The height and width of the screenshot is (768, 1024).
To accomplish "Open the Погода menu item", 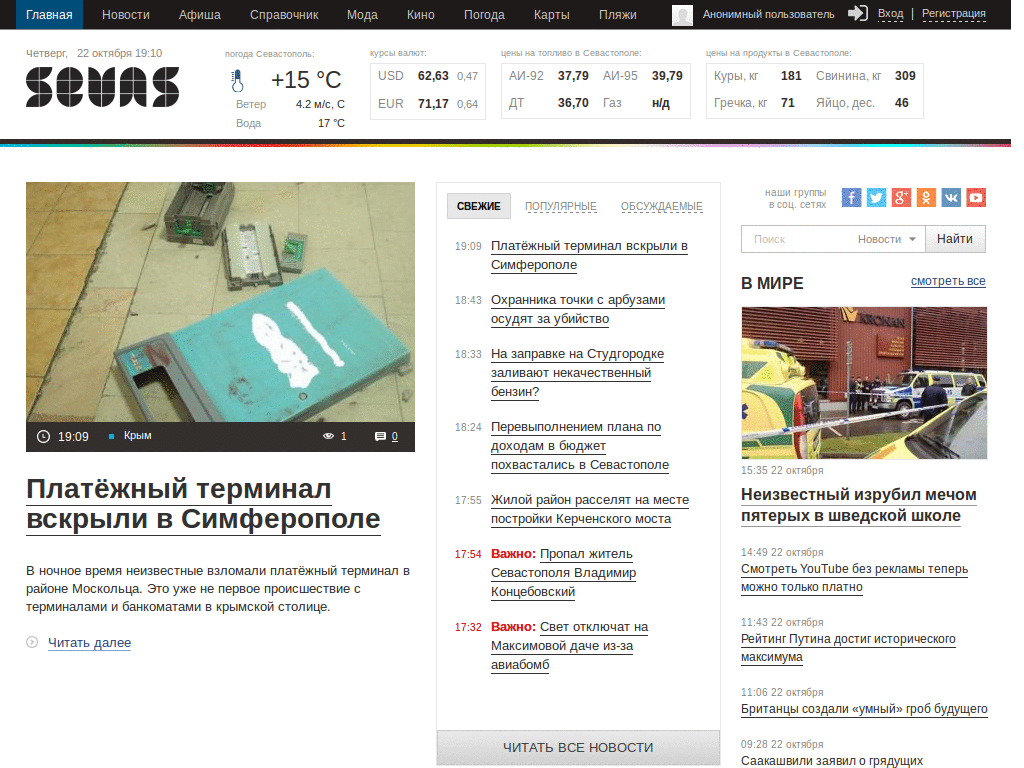I will click(x=484, y=14).
